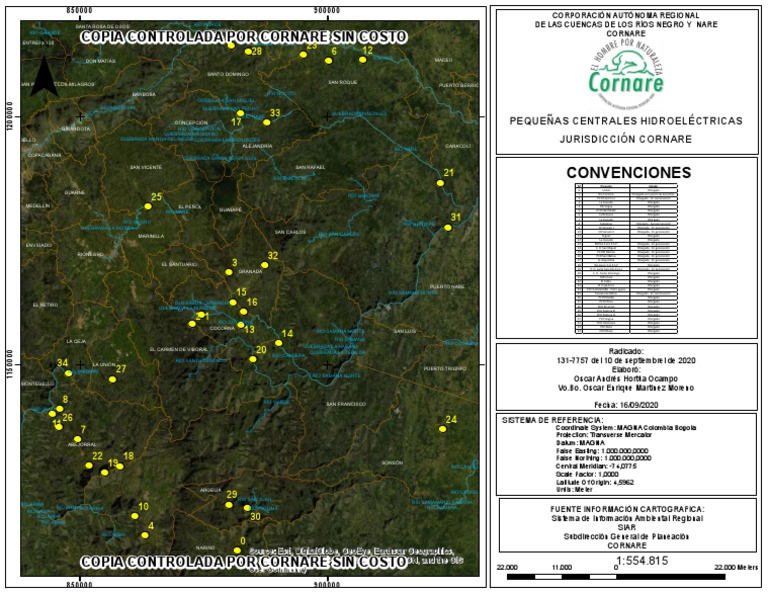Pick yellow point numbered 27
This screenshot has height=594, width=768.
coord(112,380)
